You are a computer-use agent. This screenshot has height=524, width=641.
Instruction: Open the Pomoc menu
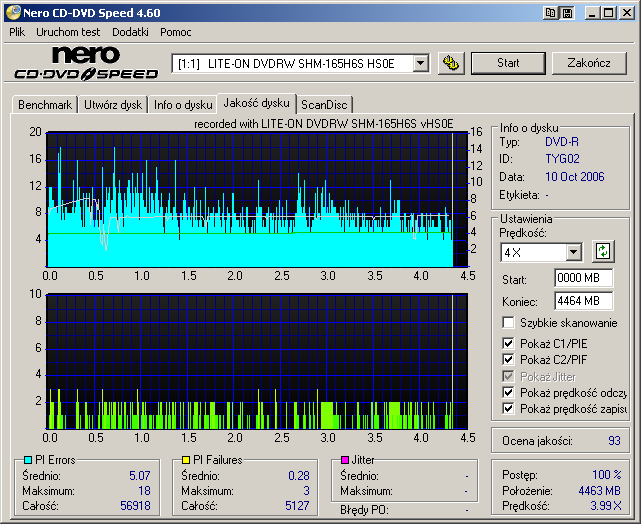tap(176, 32)
